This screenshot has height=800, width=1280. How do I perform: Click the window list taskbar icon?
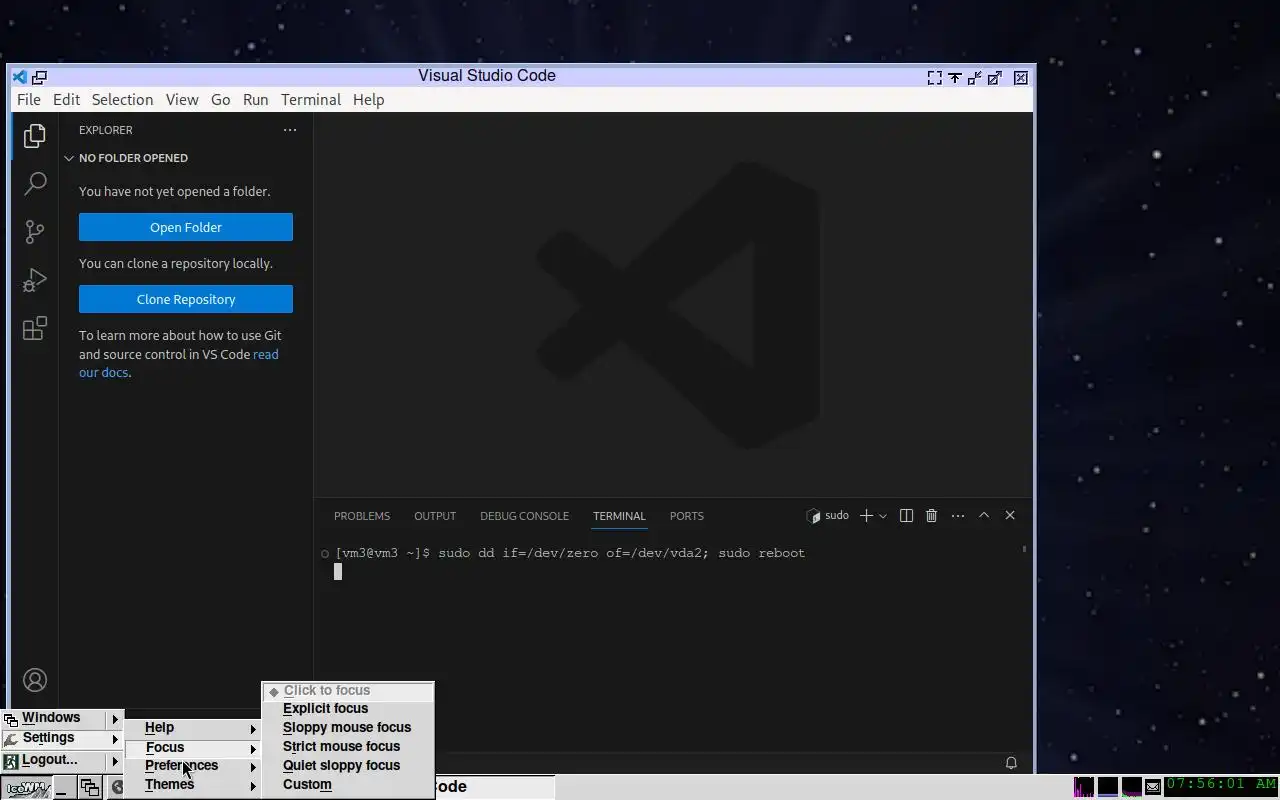pos(90,788)
